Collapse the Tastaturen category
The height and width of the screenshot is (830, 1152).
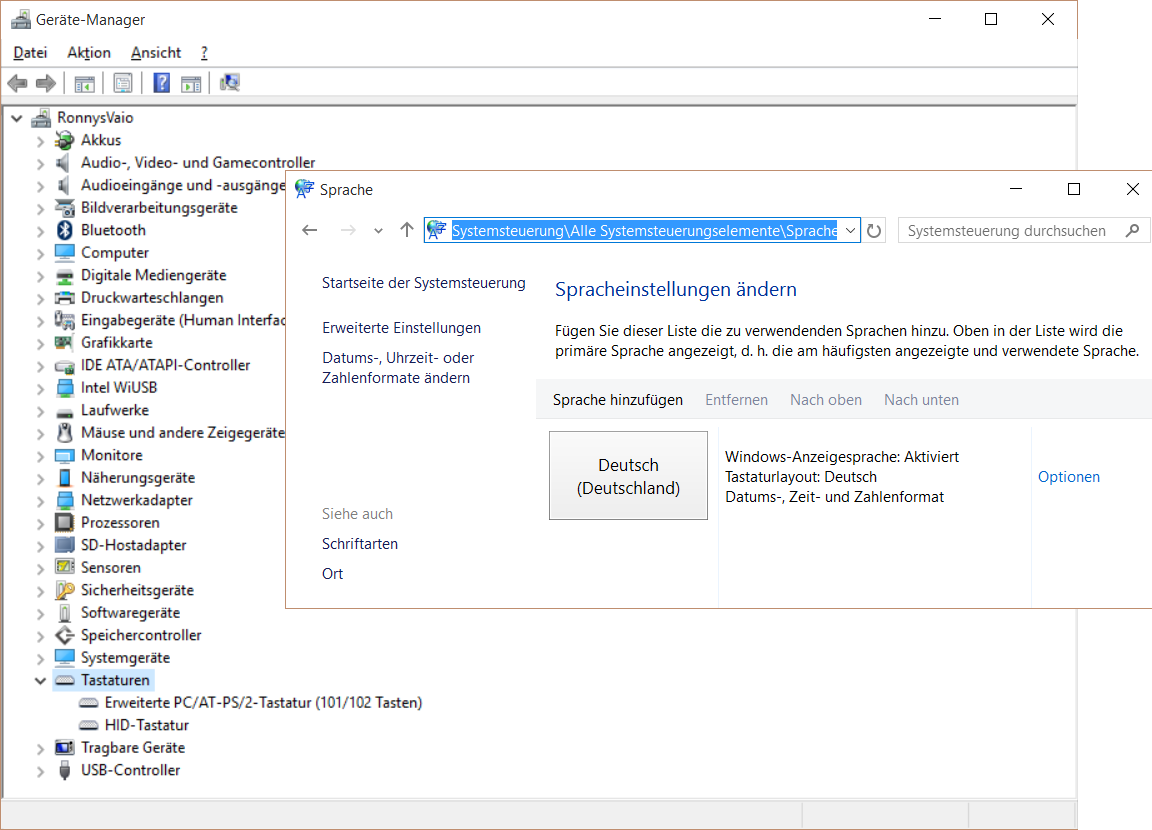pos(40,681)
